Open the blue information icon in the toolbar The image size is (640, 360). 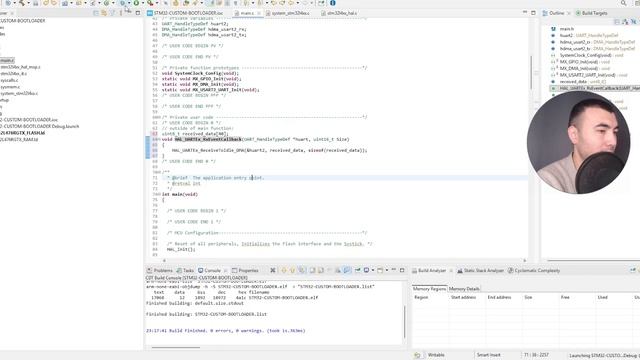pos(333,3)
